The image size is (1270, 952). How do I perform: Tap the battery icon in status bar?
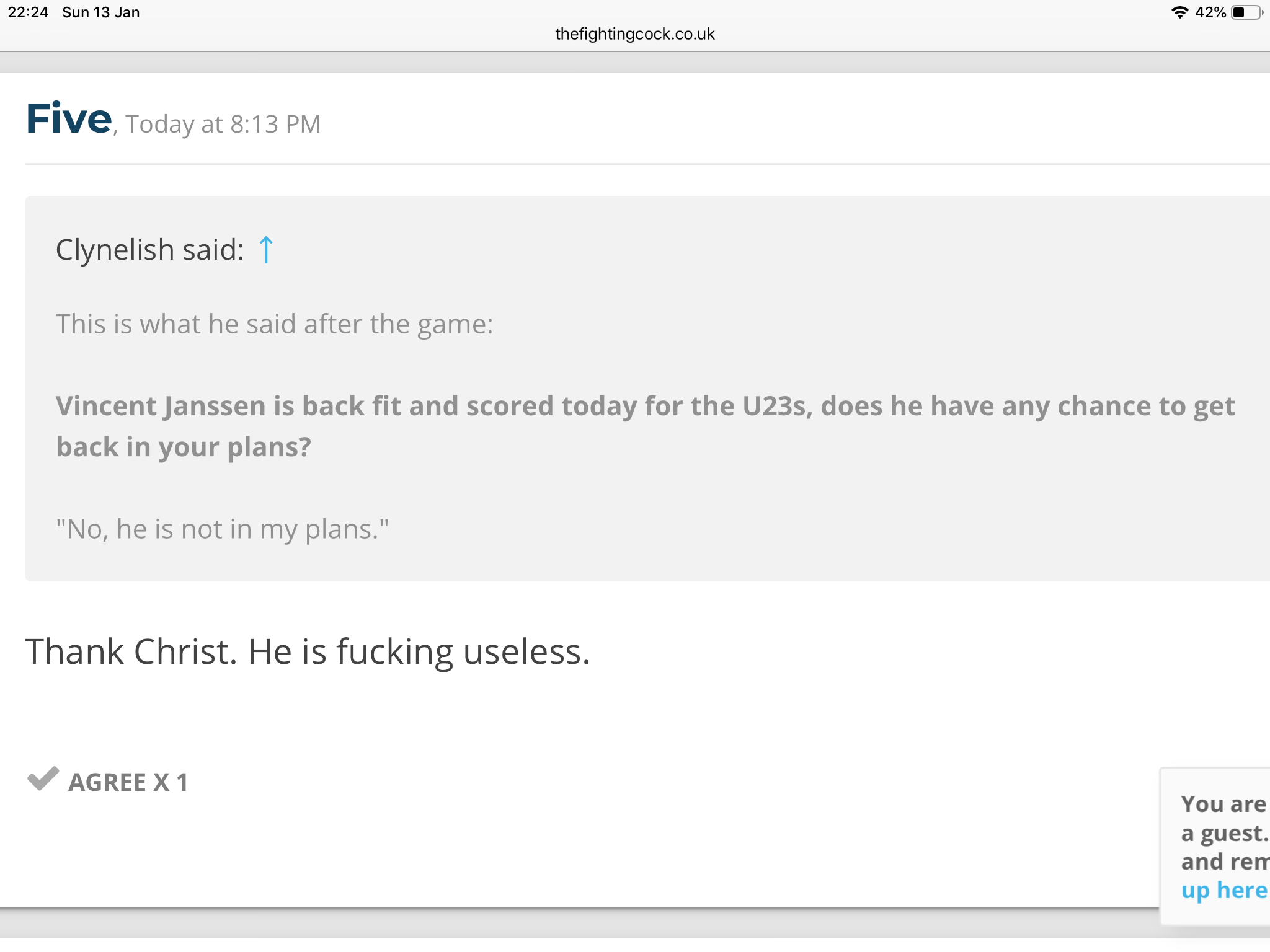(x=1247, y=12)
